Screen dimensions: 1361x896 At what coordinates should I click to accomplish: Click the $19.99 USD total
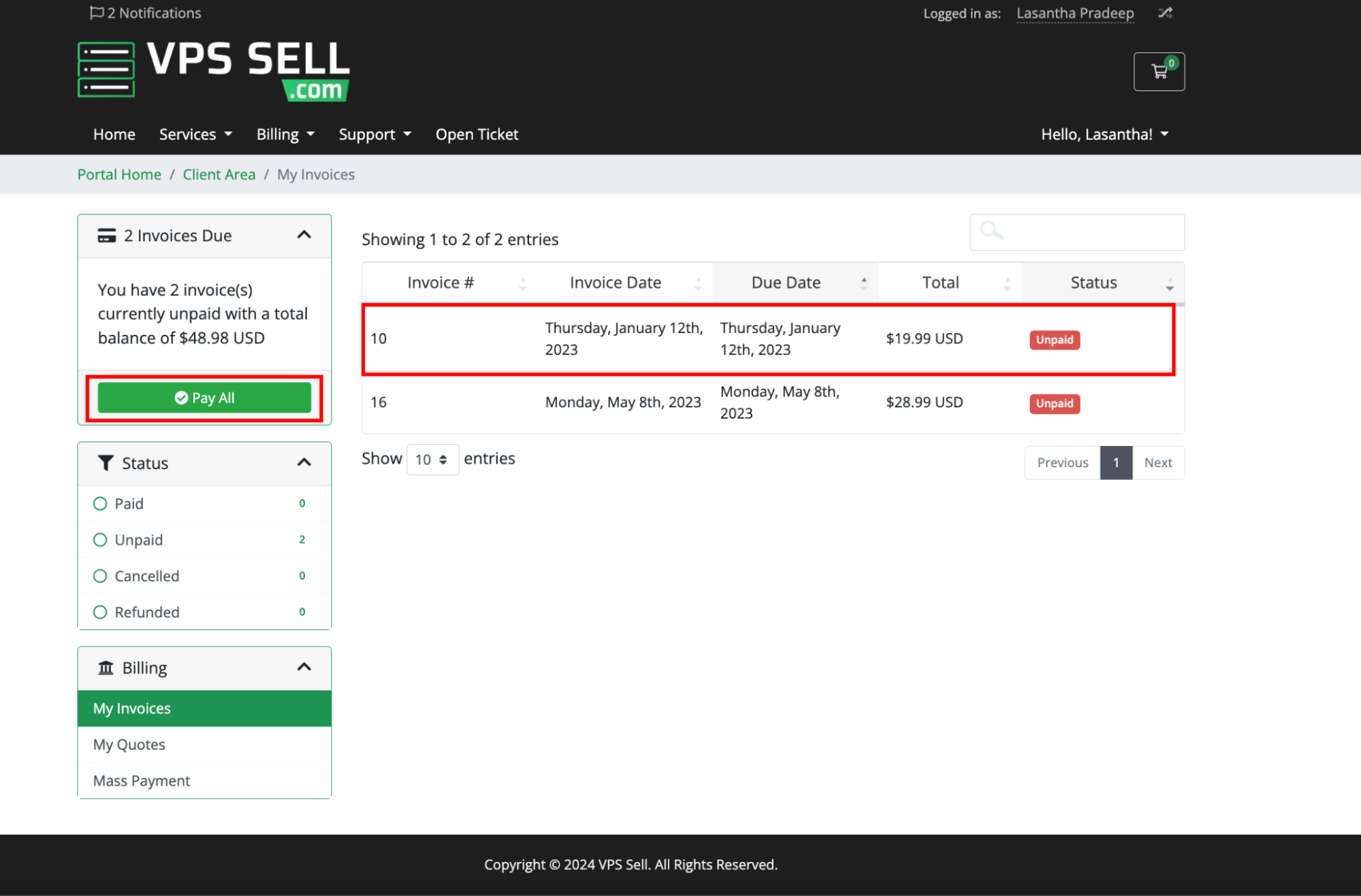click(x=924, y=338)
